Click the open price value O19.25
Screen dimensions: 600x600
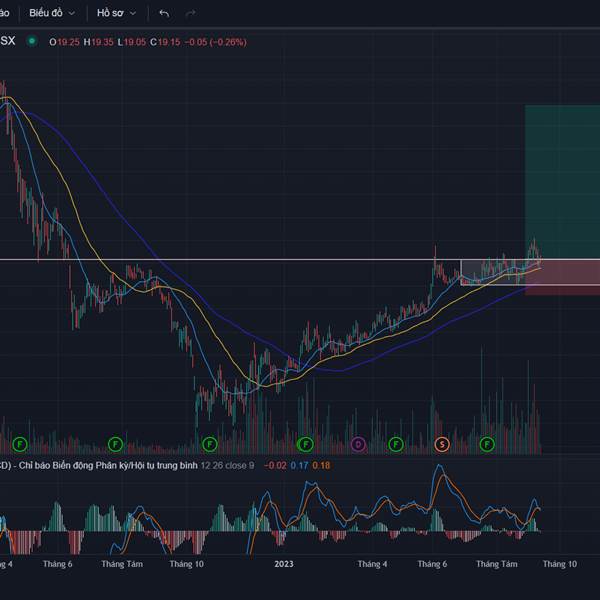(64, 42)
